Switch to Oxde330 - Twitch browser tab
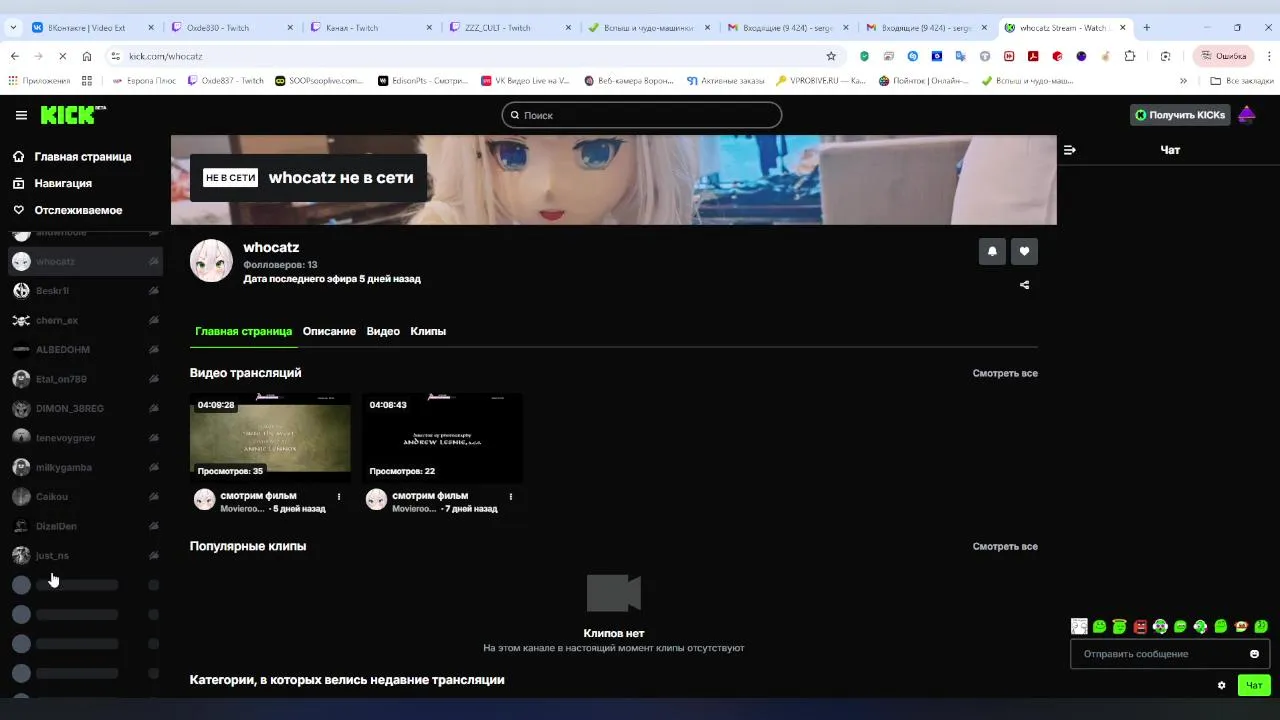 coord(229,28)
